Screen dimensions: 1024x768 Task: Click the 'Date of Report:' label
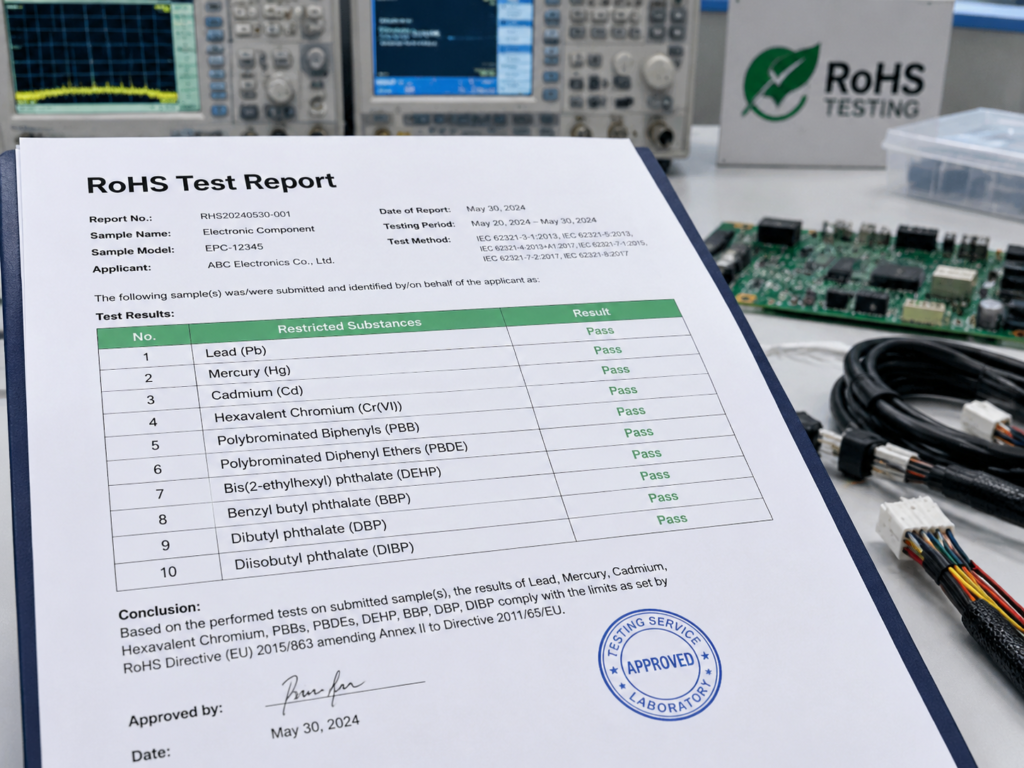click(x=415, y=210)
